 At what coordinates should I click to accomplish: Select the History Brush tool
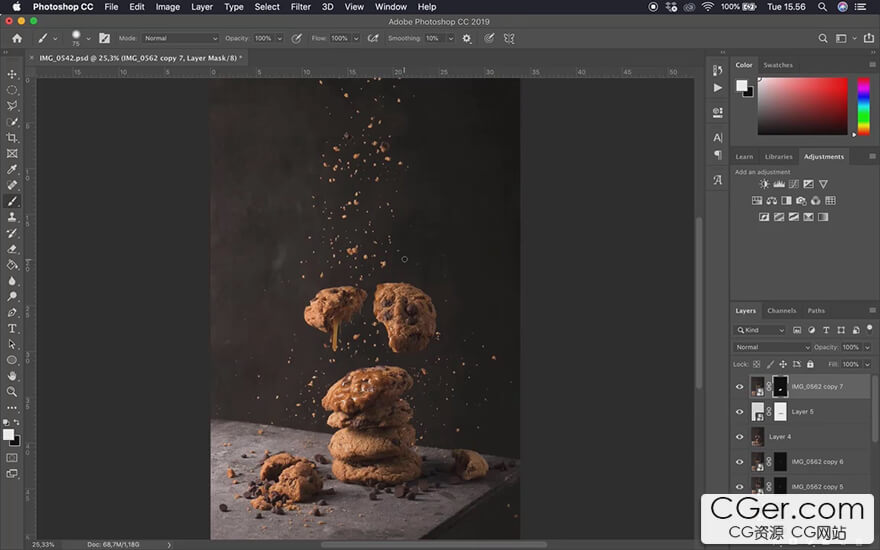click(12, 233)
